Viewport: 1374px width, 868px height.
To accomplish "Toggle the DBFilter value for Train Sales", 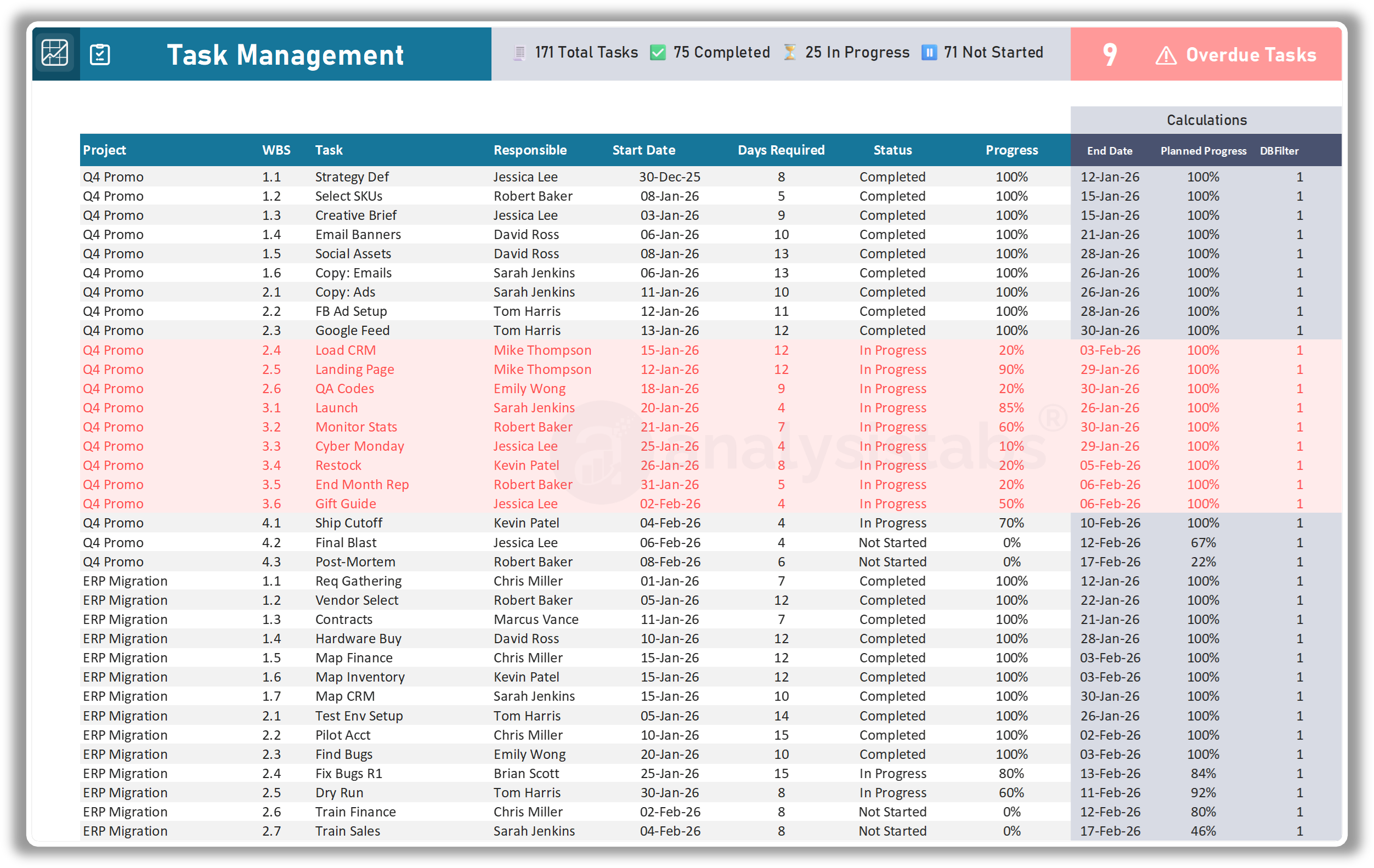I will click(x=1300, y=831).
